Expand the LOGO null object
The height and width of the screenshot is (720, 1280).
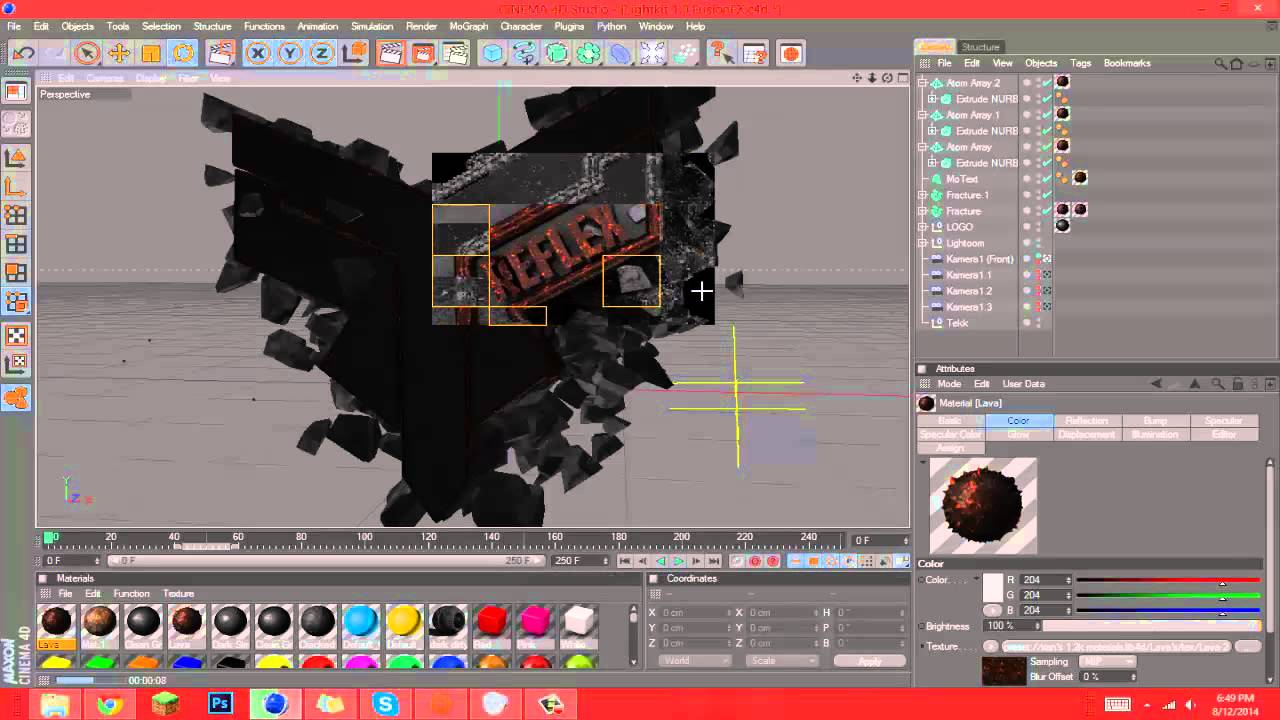(923, 227)
